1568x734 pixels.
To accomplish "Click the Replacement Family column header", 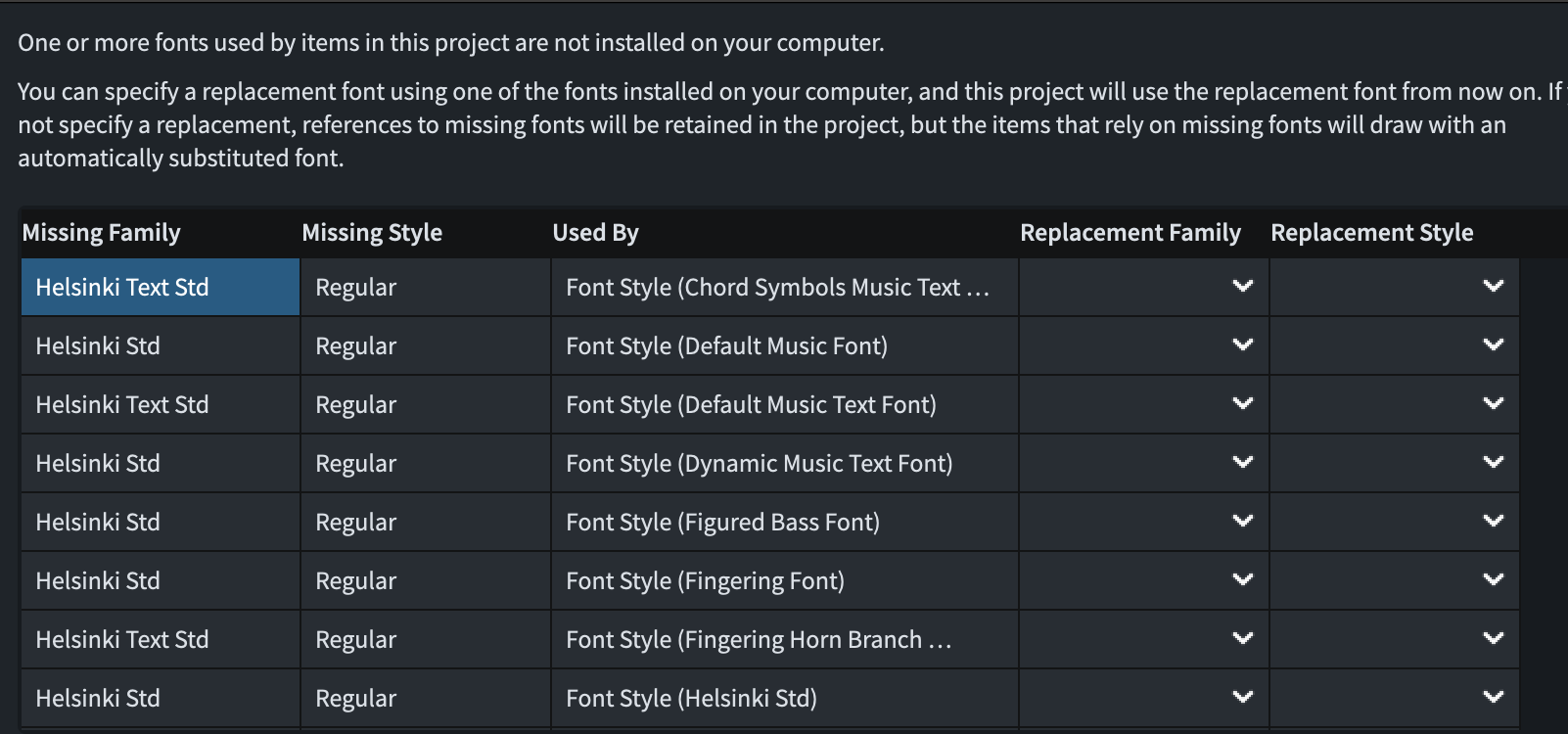I will coord(1130,233).
